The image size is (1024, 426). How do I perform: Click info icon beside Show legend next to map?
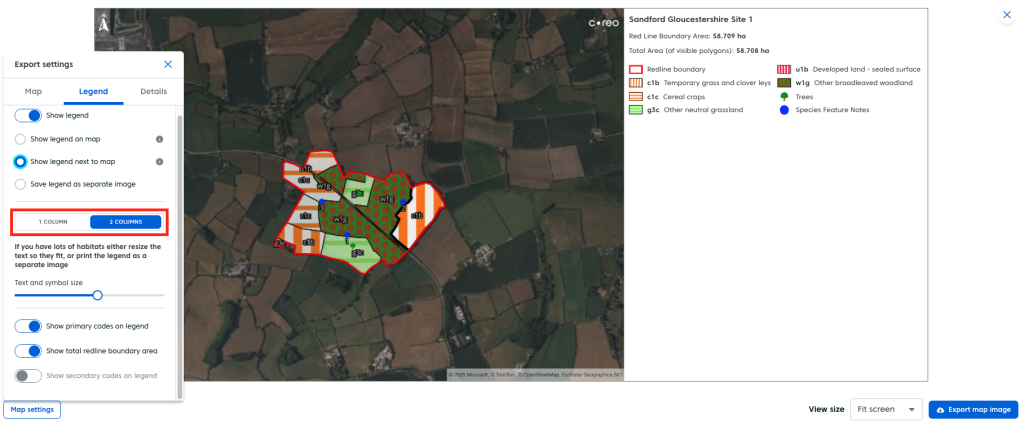(x=160, y=161)
